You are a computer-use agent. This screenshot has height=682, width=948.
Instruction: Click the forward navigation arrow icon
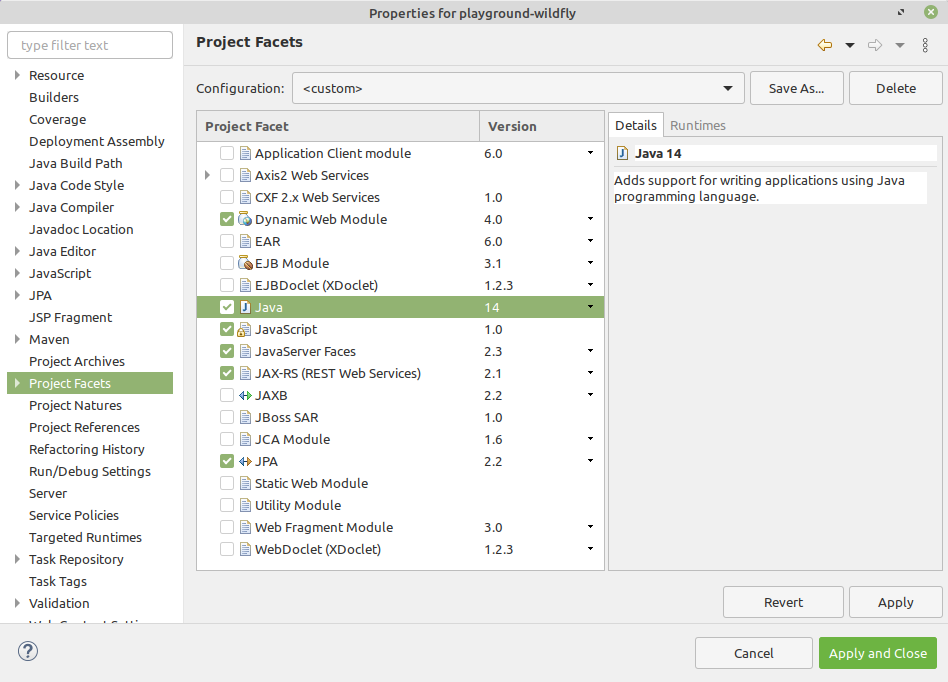click(873, 45)
